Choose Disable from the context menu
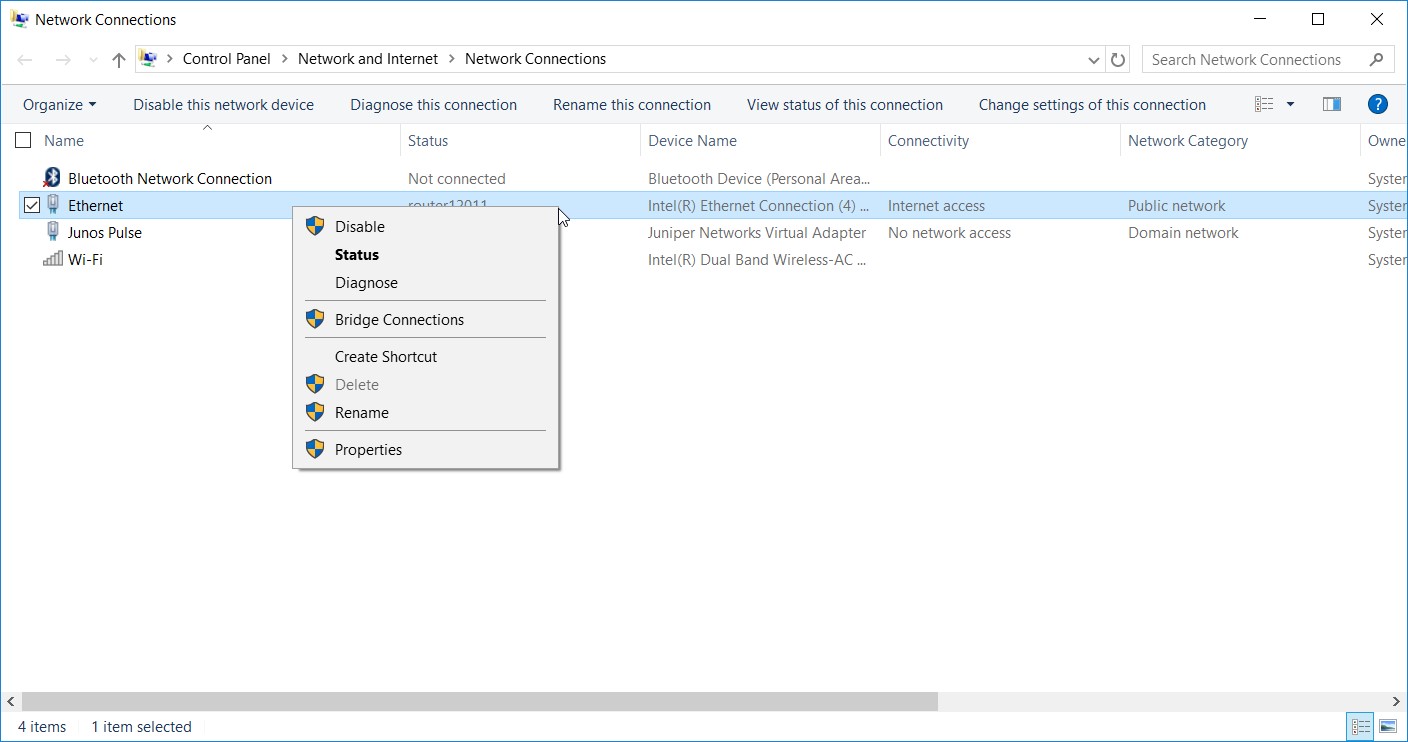This screenshot has width=1408, height=742. 425,226
